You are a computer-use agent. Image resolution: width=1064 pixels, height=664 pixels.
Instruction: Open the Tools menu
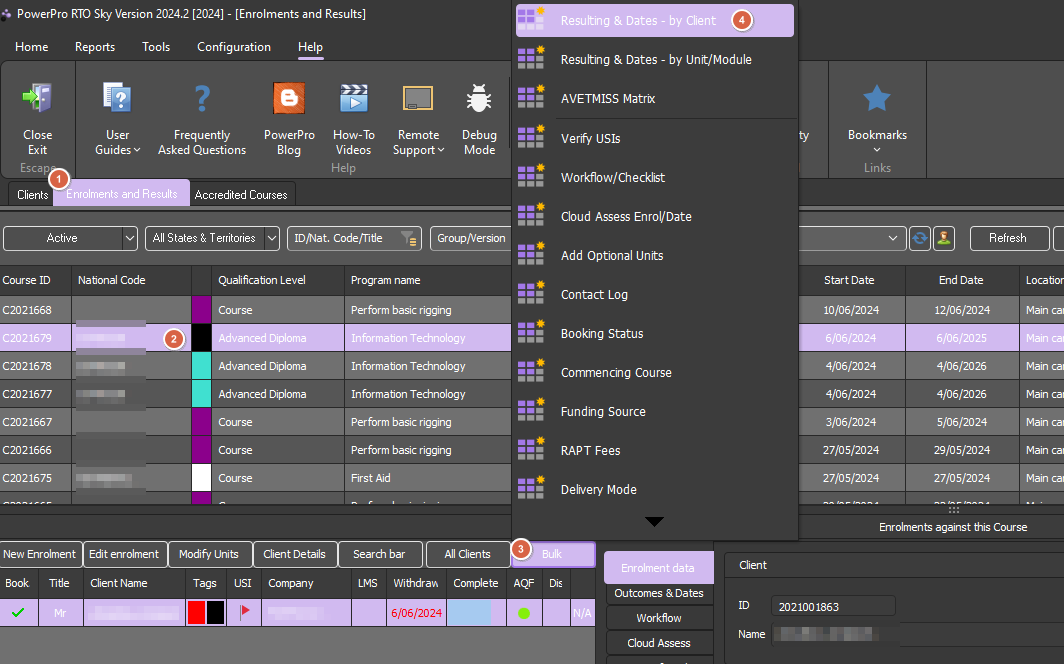pyautogui.click(x=155, y=47)
